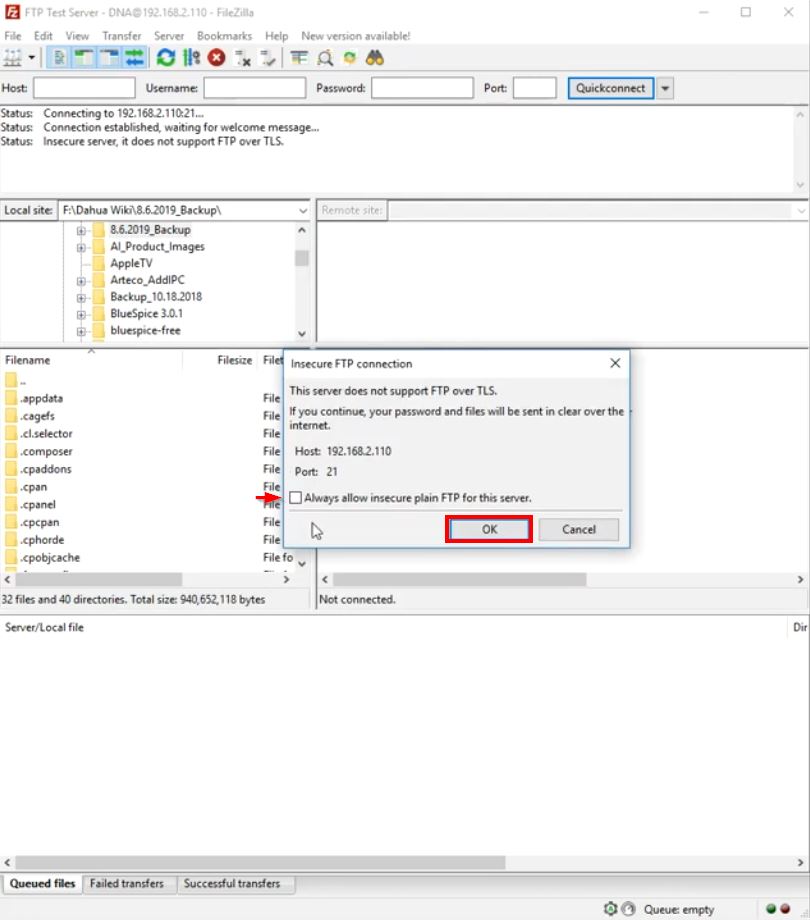The height and width of the screenshot is (920, 810).
Task: Click the reconnect to last server icon
Action: (x=268, y=58)
